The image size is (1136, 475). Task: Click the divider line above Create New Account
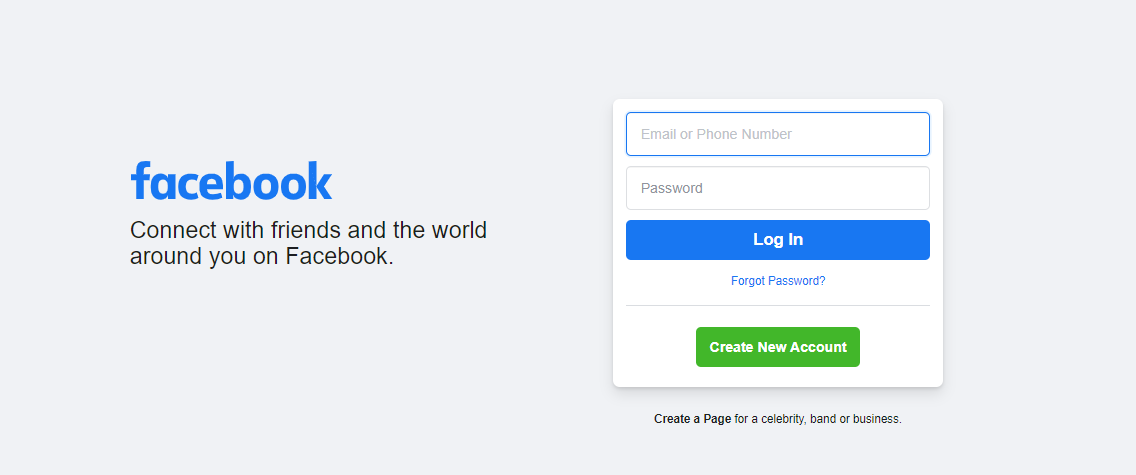(x=777, y=306)
